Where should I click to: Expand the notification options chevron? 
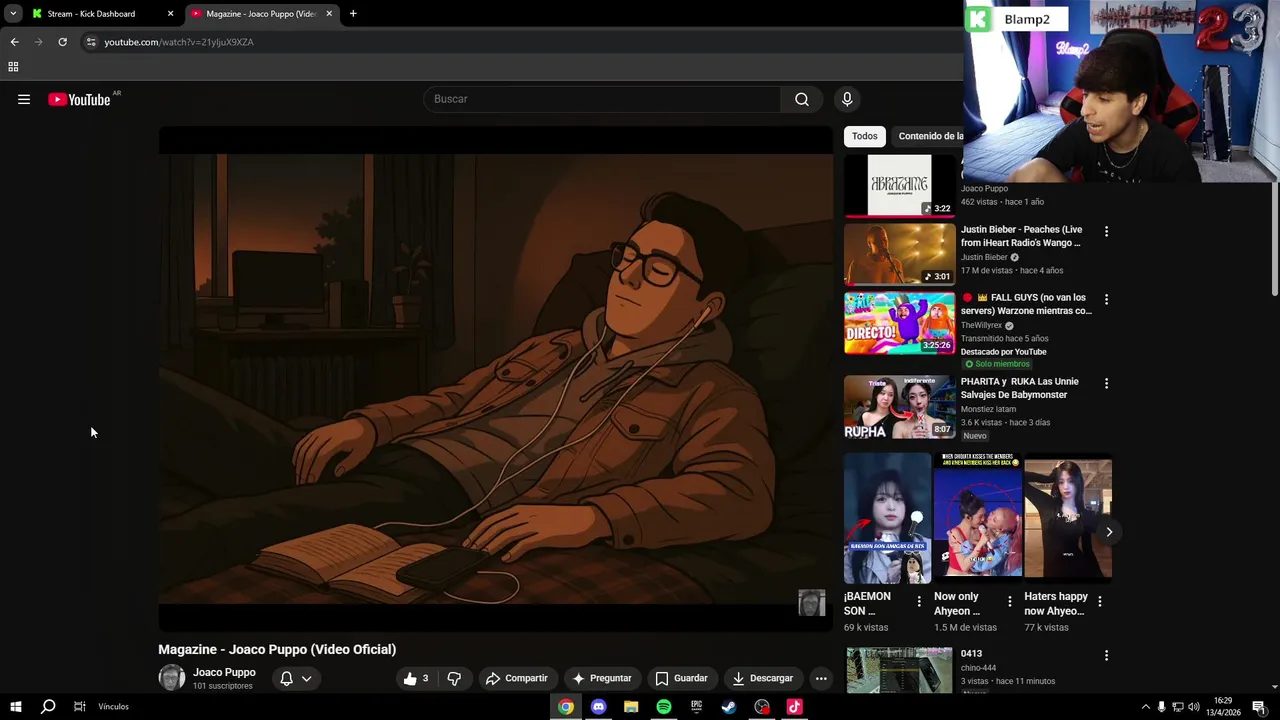coord(307,678)
